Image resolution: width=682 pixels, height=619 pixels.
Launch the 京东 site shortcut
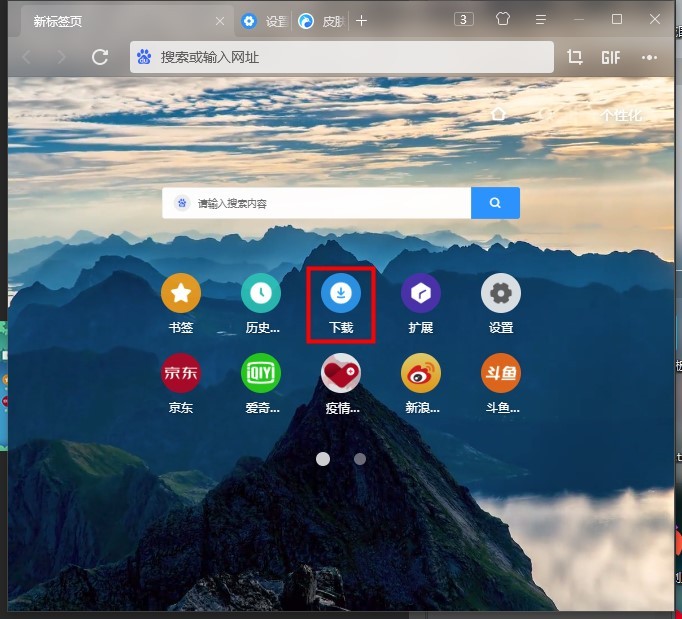click(x=181, y=373)
